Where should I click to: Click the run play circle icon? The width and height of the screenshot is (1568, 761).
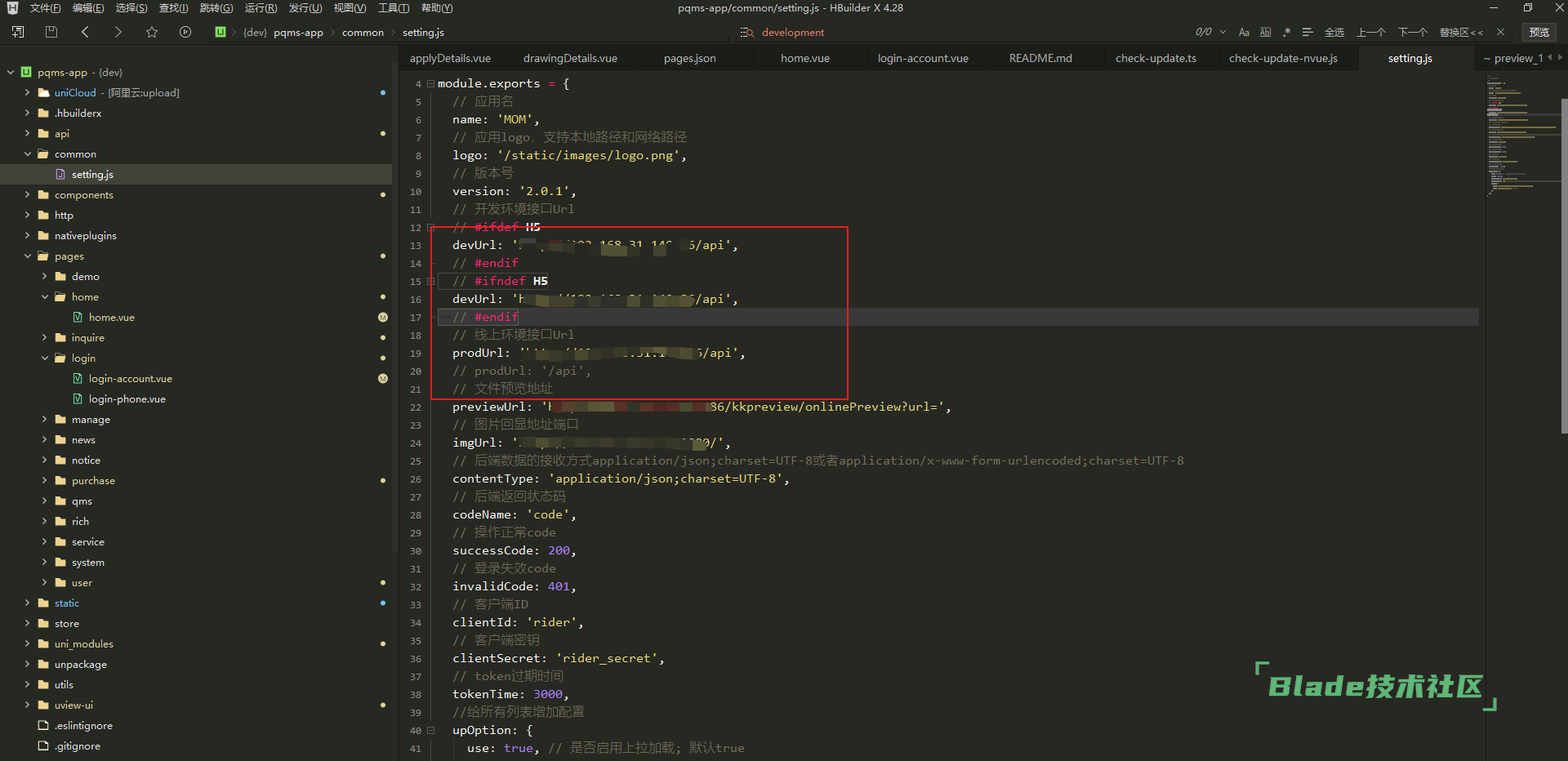tap(185, 32)
